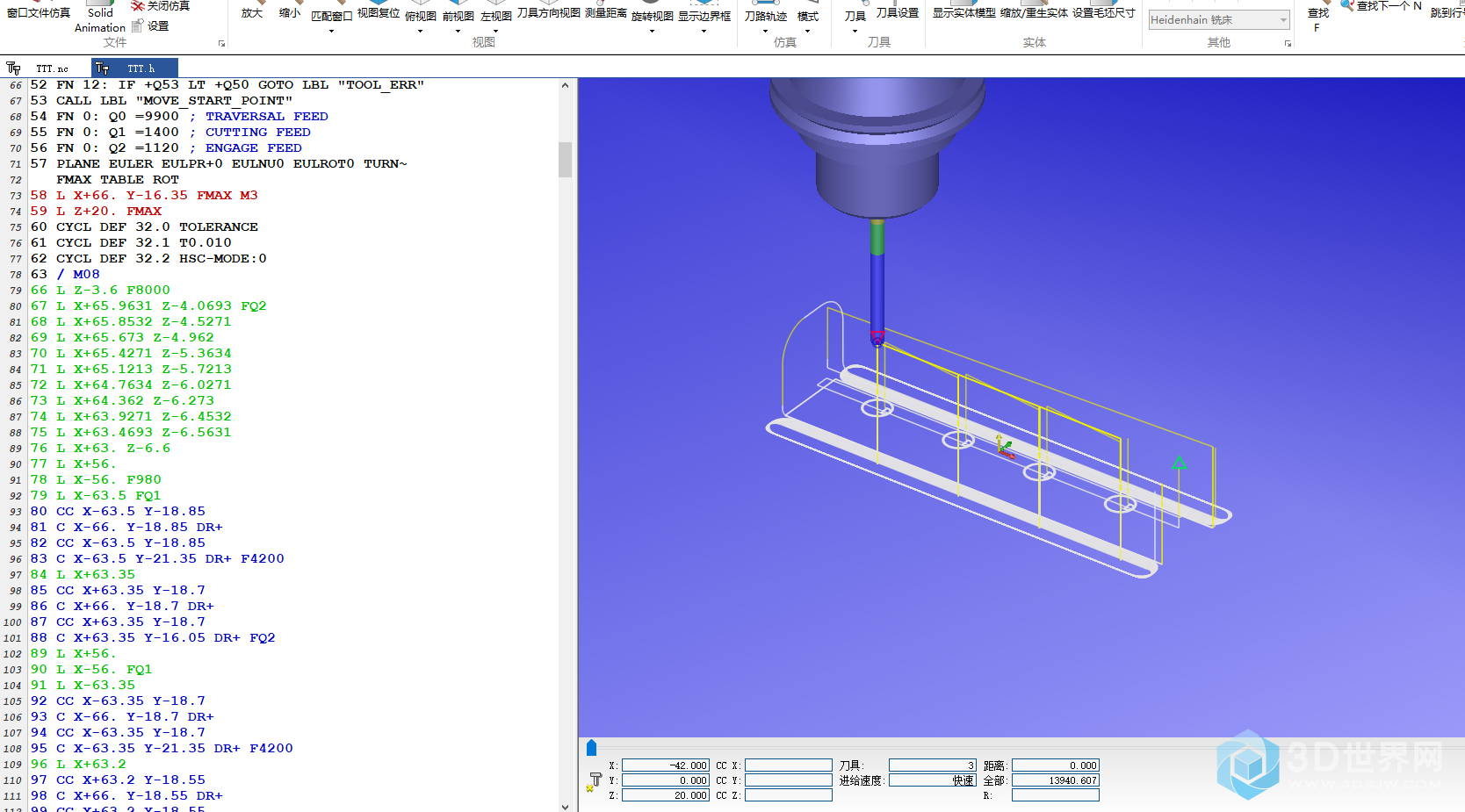Select line "83 C X-63.5 Y-21.35 DR+ F4200"
This screenshot has height=812, width=1465.
[x=158, y=558]
